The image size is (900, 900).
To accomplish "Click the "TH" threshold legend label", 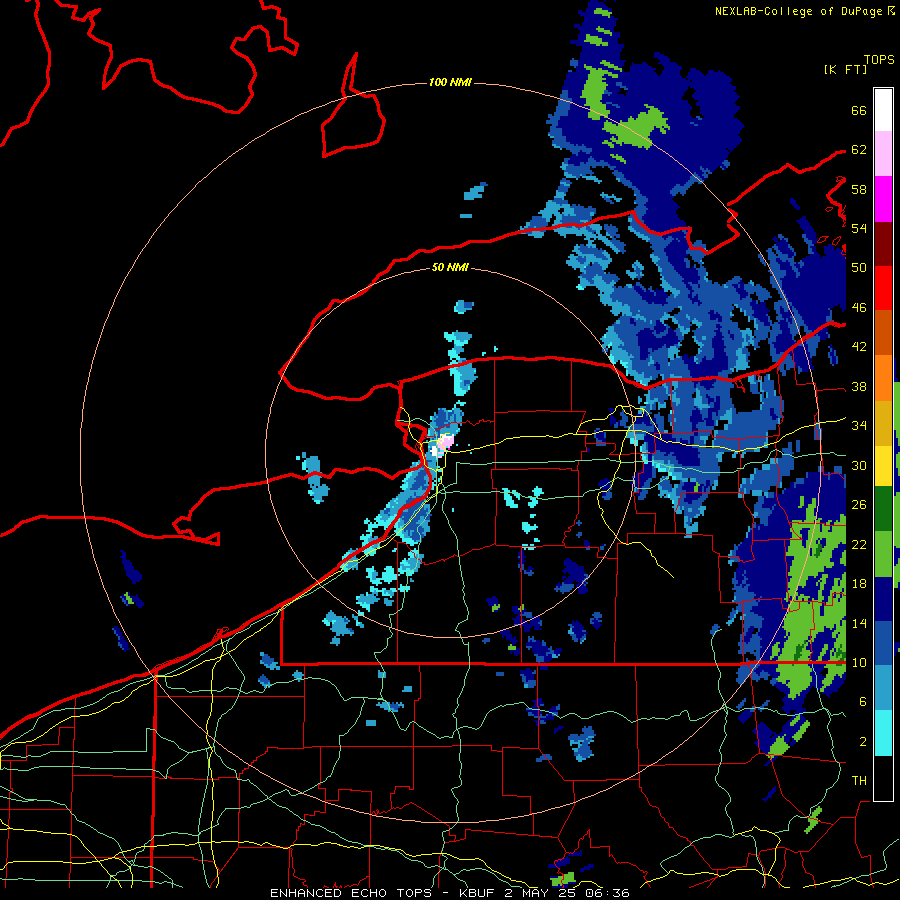I will tap(859, 781).
